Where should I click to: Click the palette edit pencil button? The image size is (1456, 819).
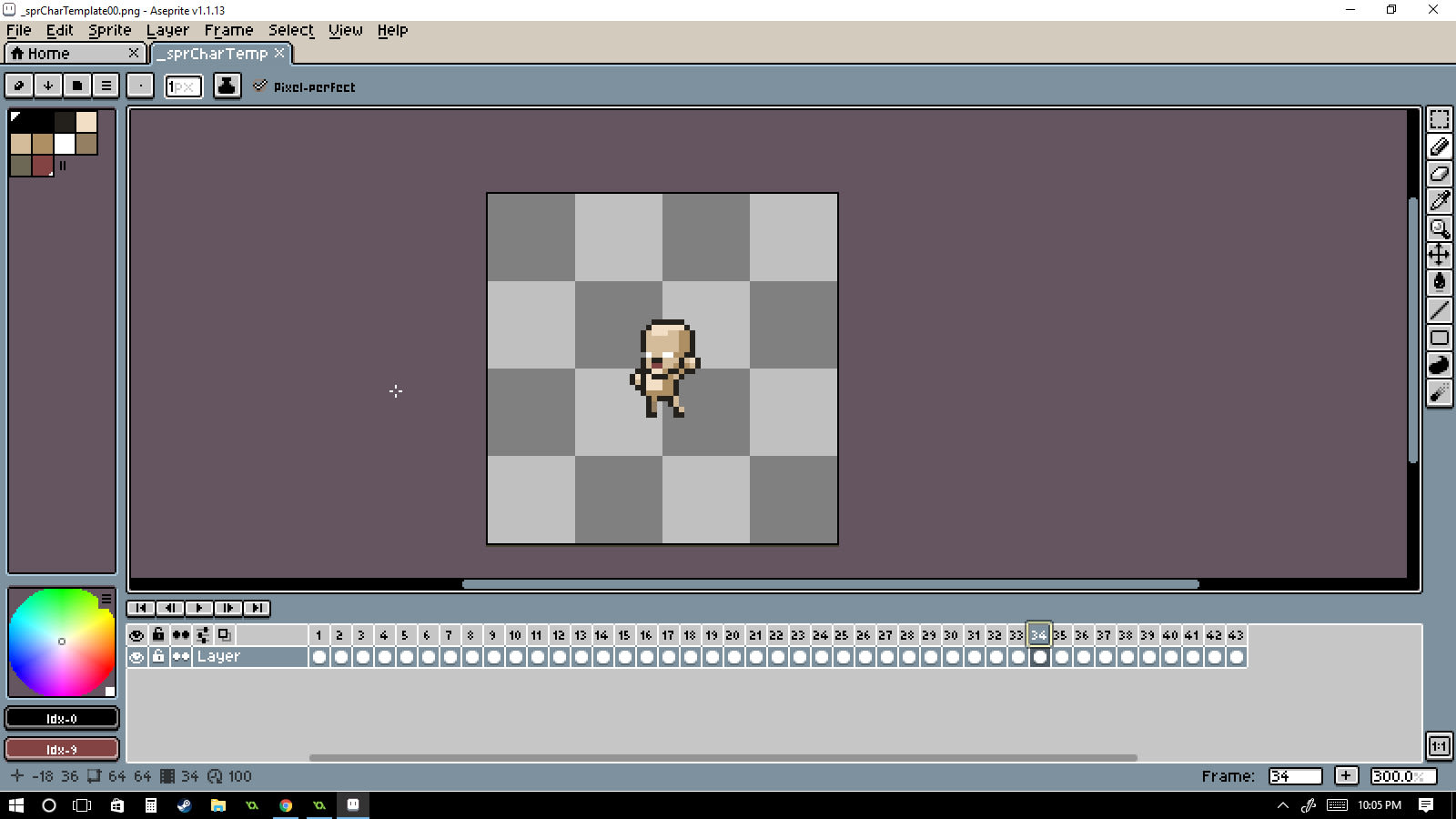(x=19, y=86)
